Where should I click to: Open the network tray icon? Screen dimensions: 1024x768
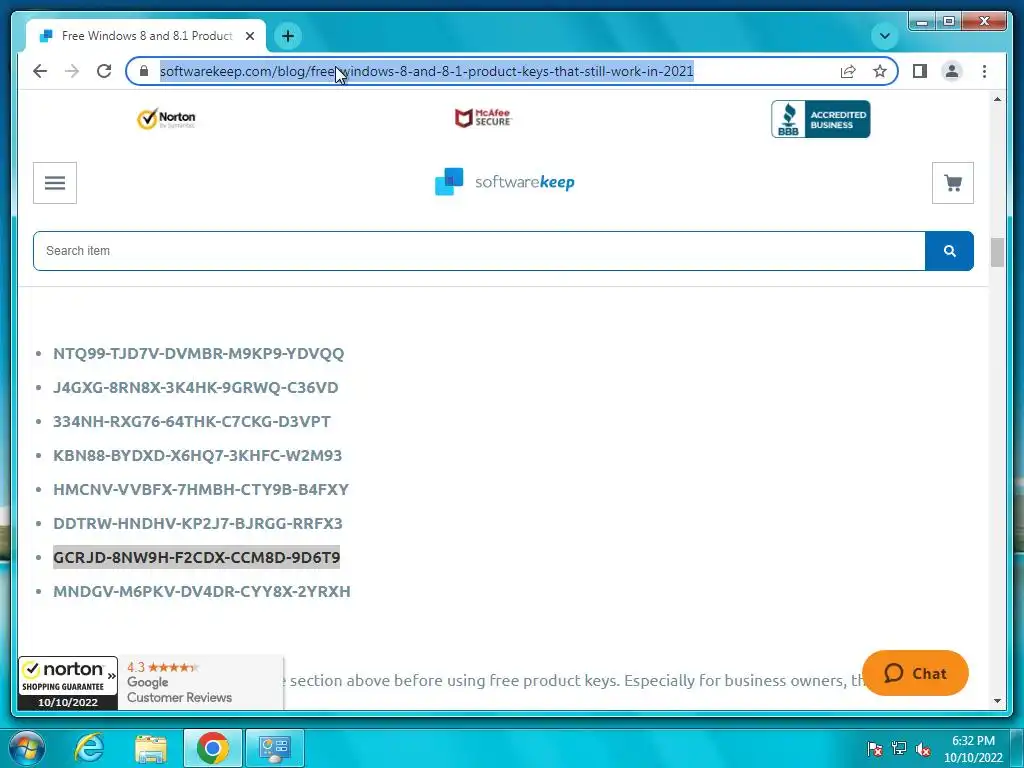[899, 749]
